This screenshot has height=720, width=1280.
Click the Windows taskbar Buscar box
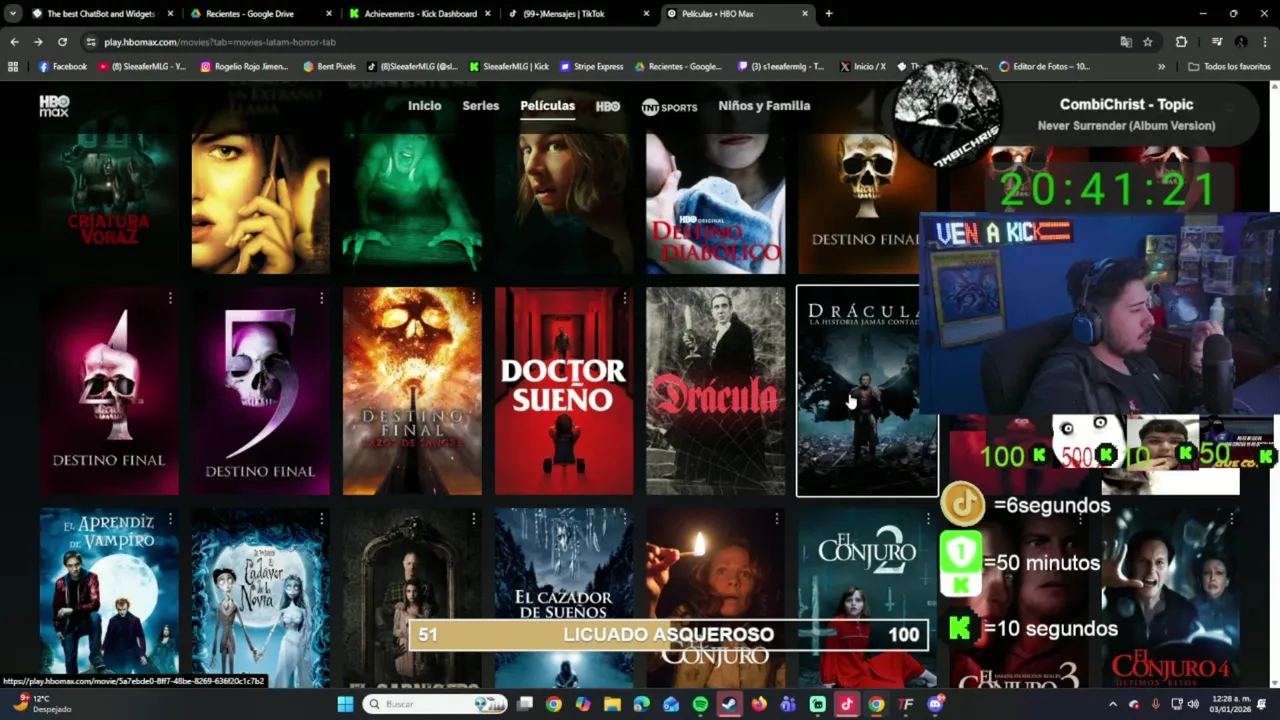[x=435, y=704]
